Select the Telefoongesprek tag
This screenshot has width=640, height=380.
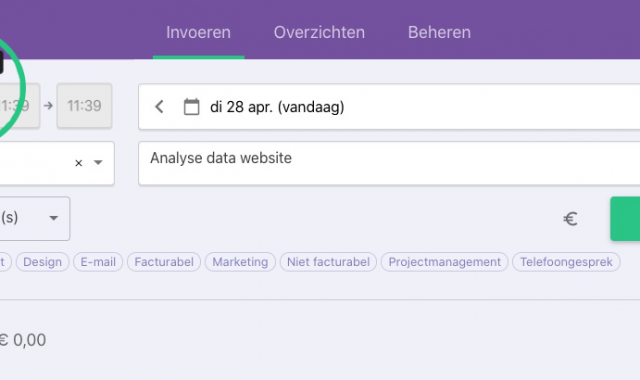point(566,262)
